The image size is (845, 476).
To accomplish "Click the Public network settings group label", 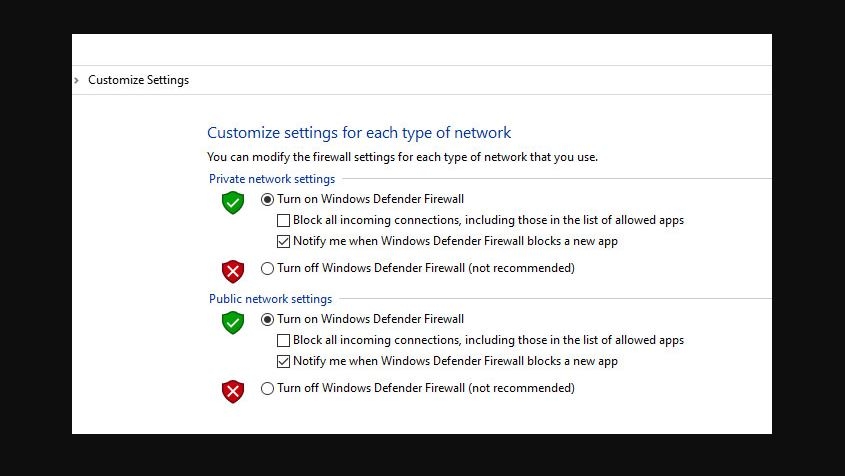I will click(270, 299).
